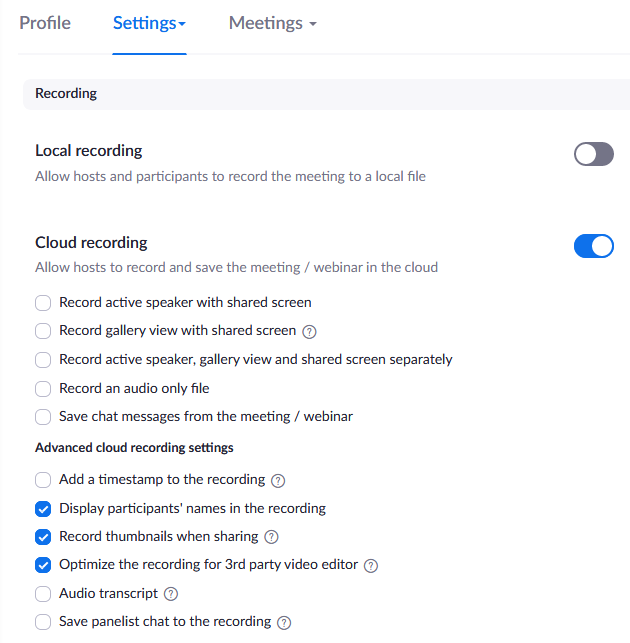Screen dimensions: 630x643
Task: Turn off the Cloud recording toggle
Action: click(x=593, y=246)
